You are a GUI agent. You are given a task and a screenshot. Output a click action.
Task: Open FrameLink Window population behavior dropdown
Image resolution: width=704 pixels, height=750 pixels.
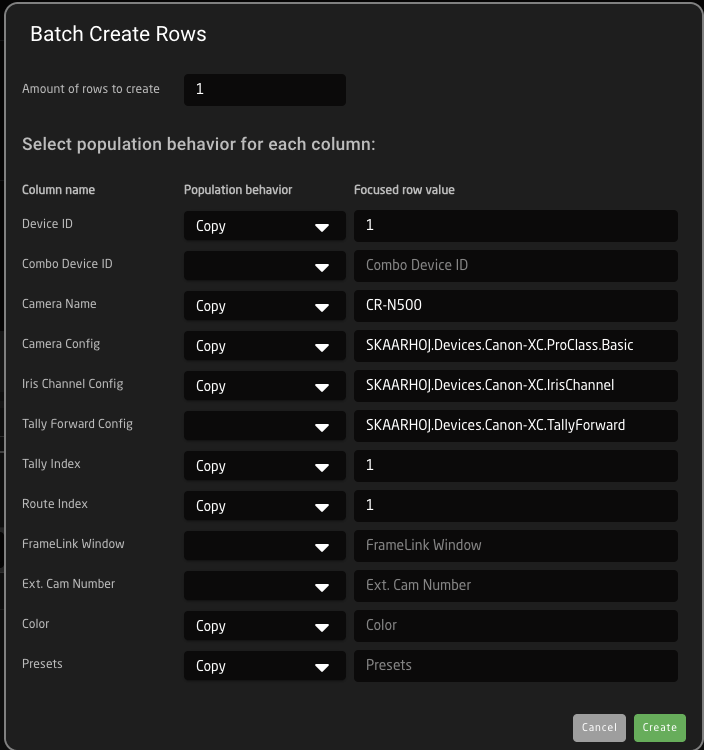(x=264, y=546)
